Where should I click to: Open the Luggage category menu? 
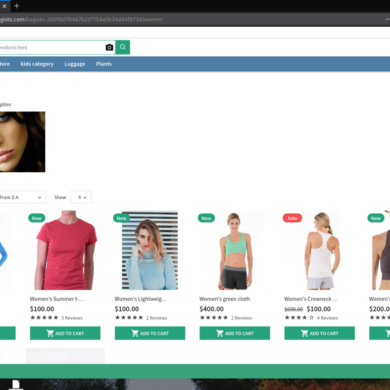(x=75, y=64)
